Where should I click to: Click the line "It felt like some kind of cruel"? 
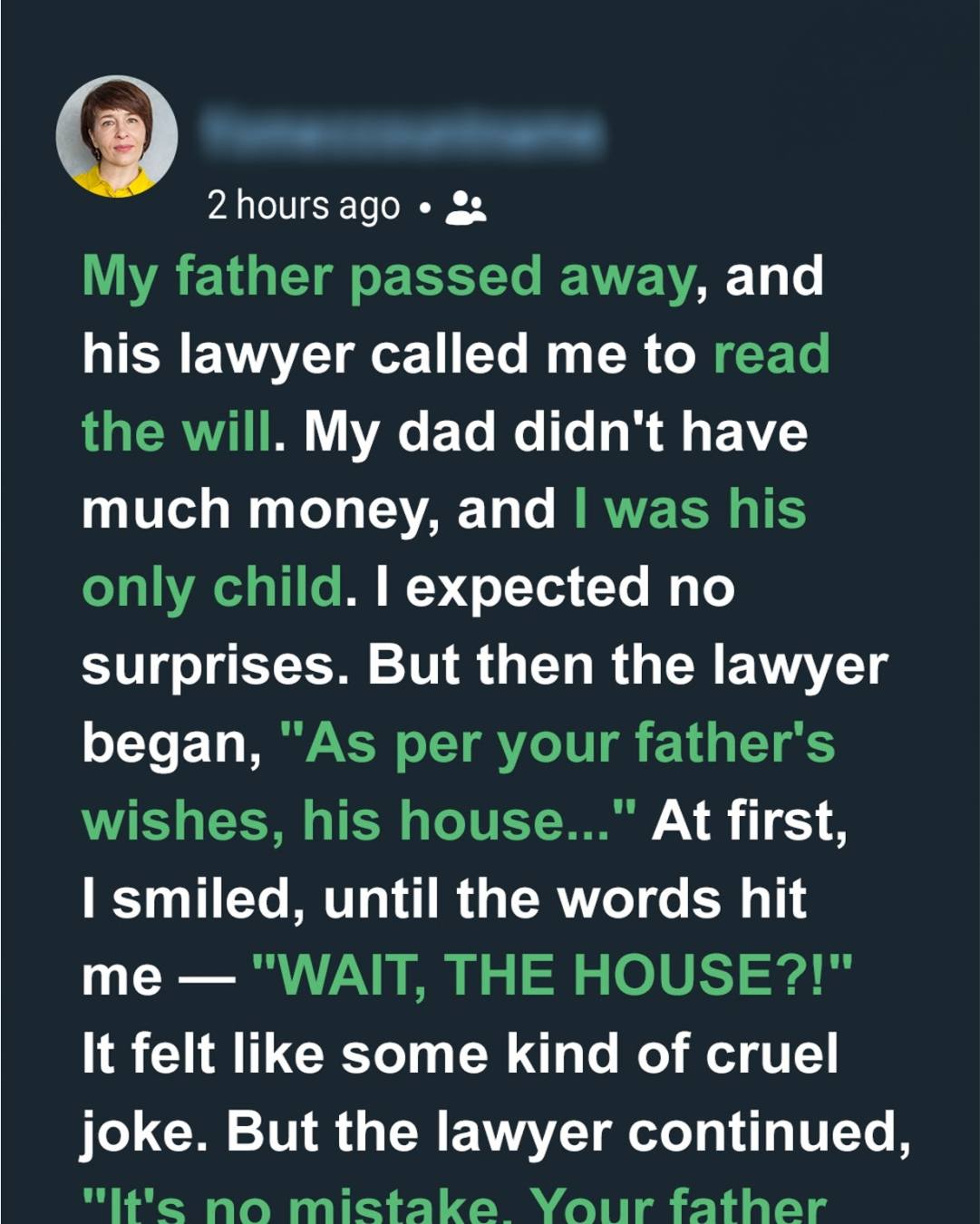(x=460, y=1054)
